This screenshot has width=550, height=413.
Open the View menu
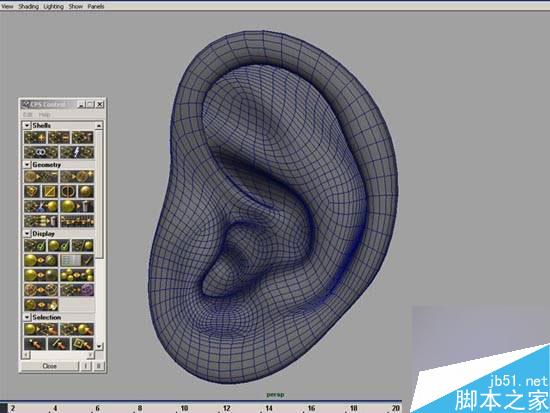tap(7, 6)
